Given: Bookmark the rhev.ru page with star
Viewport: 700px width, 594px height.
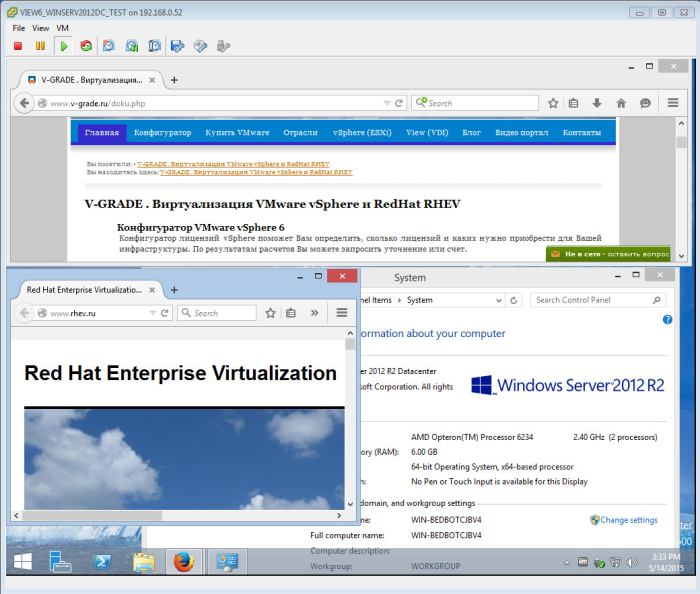Looking at the screenshot, I should [271, 313].
